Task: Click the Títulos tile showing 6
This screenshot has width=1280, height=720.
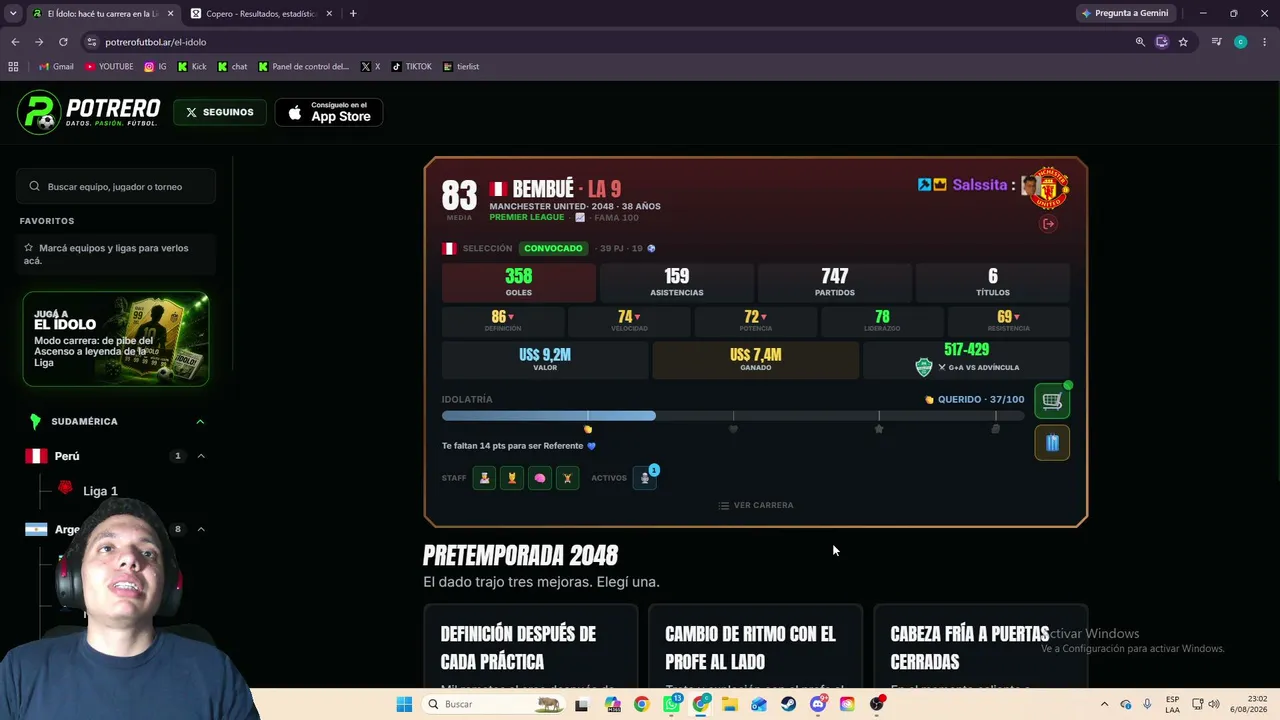Action: coord(993,283)
